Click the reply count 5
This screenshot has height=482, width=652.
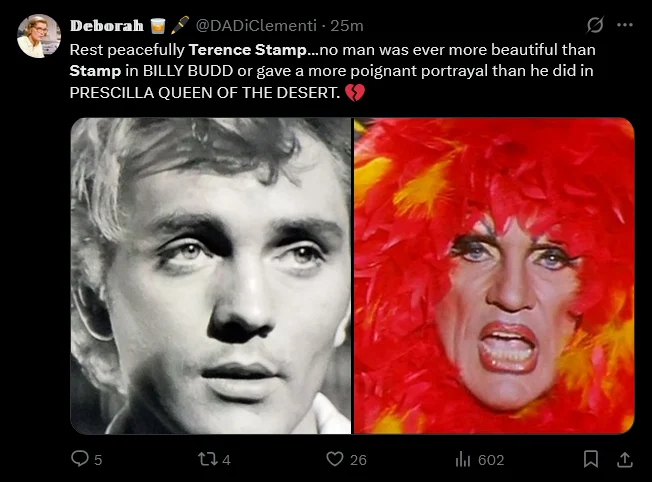(98, 460)
